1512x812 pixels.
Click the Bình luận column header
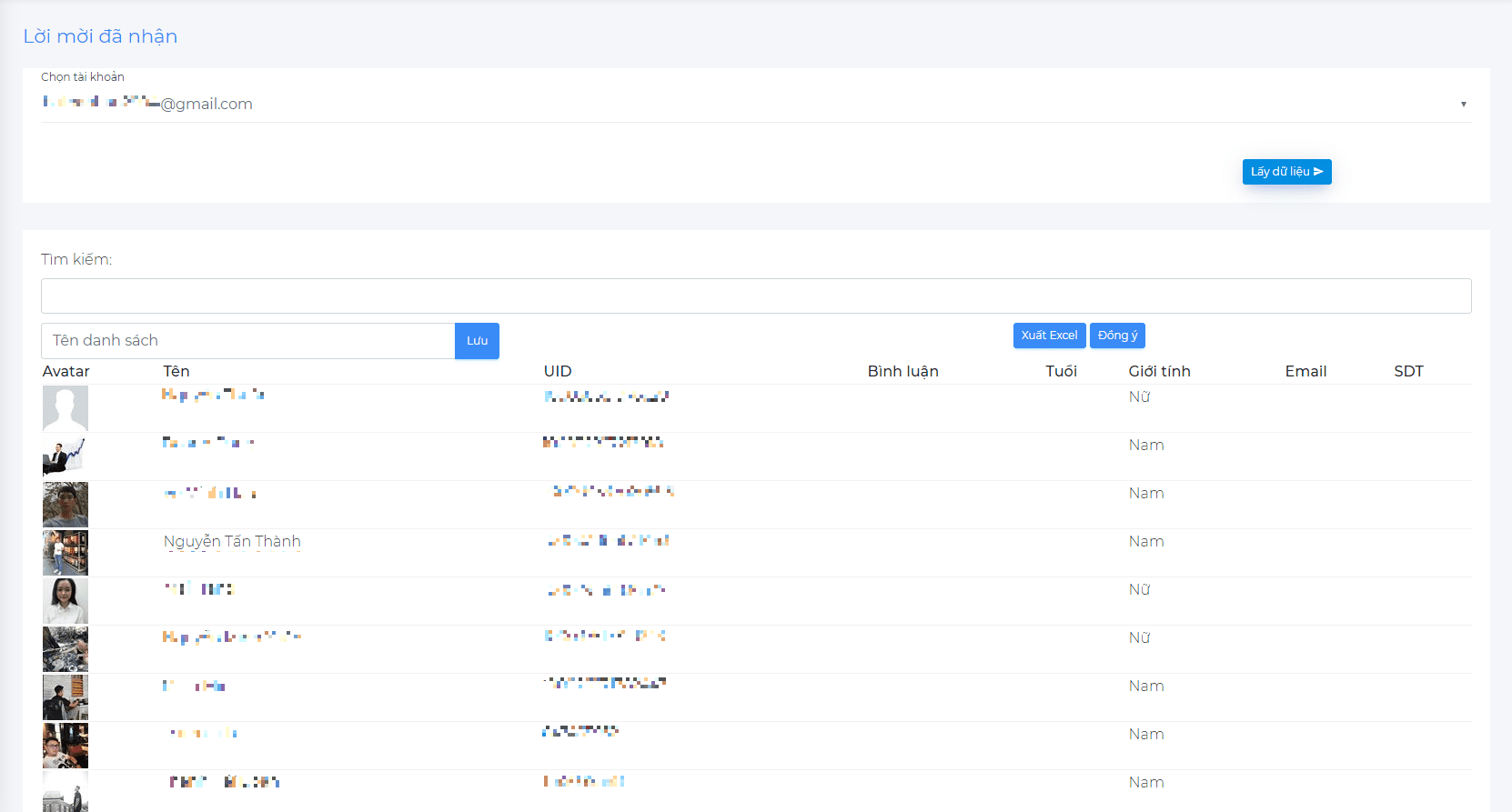[x=902, y=371]
